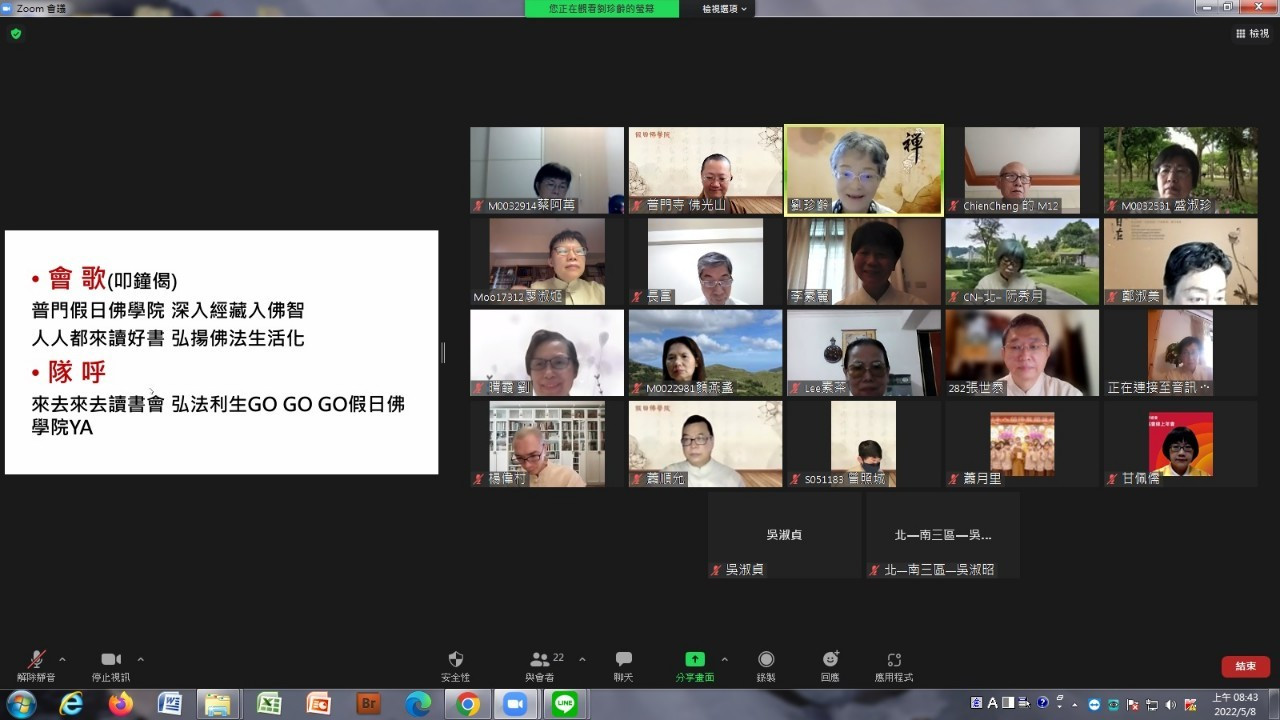
Task: Expand share screen options arrow
Action: pos(724,659)
